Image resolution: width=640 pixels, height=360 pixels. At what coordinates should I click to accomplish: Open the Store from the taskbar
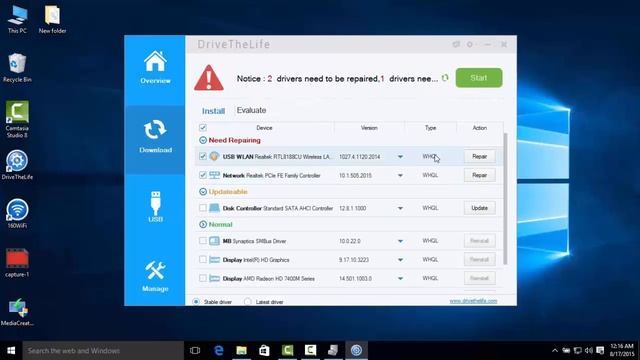pos(264,350)
